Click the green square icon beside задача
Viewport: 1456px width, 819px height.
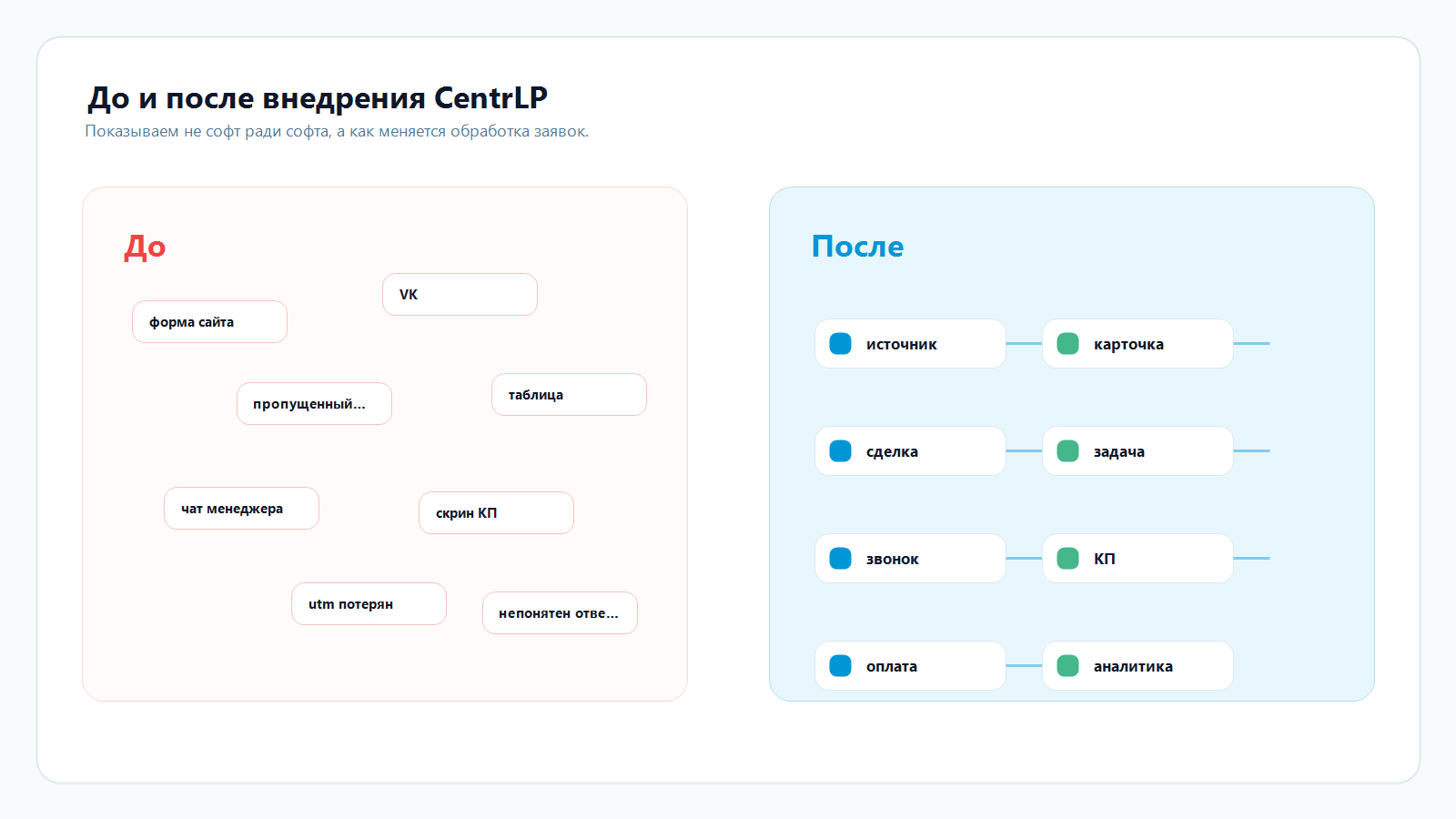(1067, 451)
